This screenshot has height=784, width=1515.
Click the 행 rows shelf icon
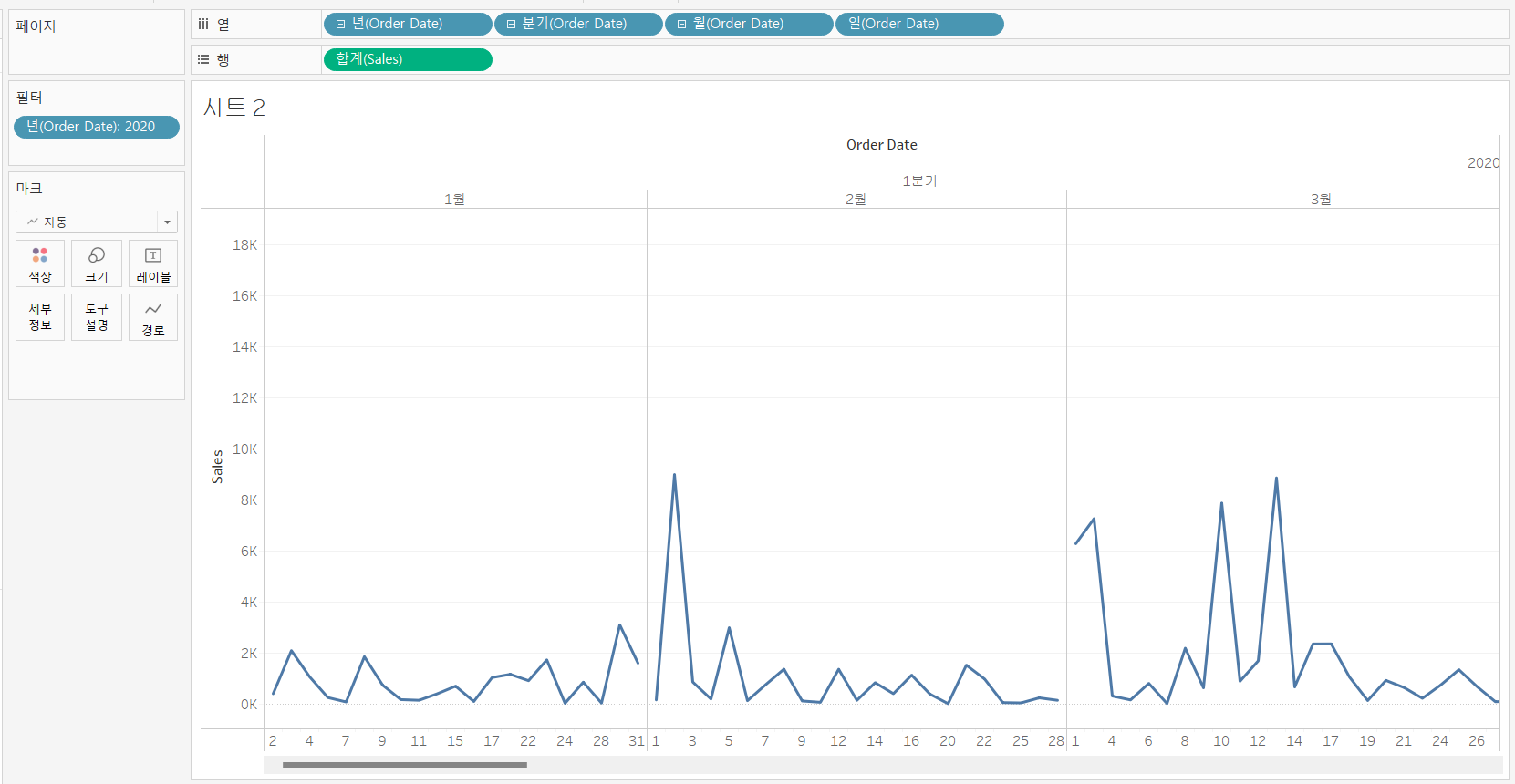pos(203,59)
